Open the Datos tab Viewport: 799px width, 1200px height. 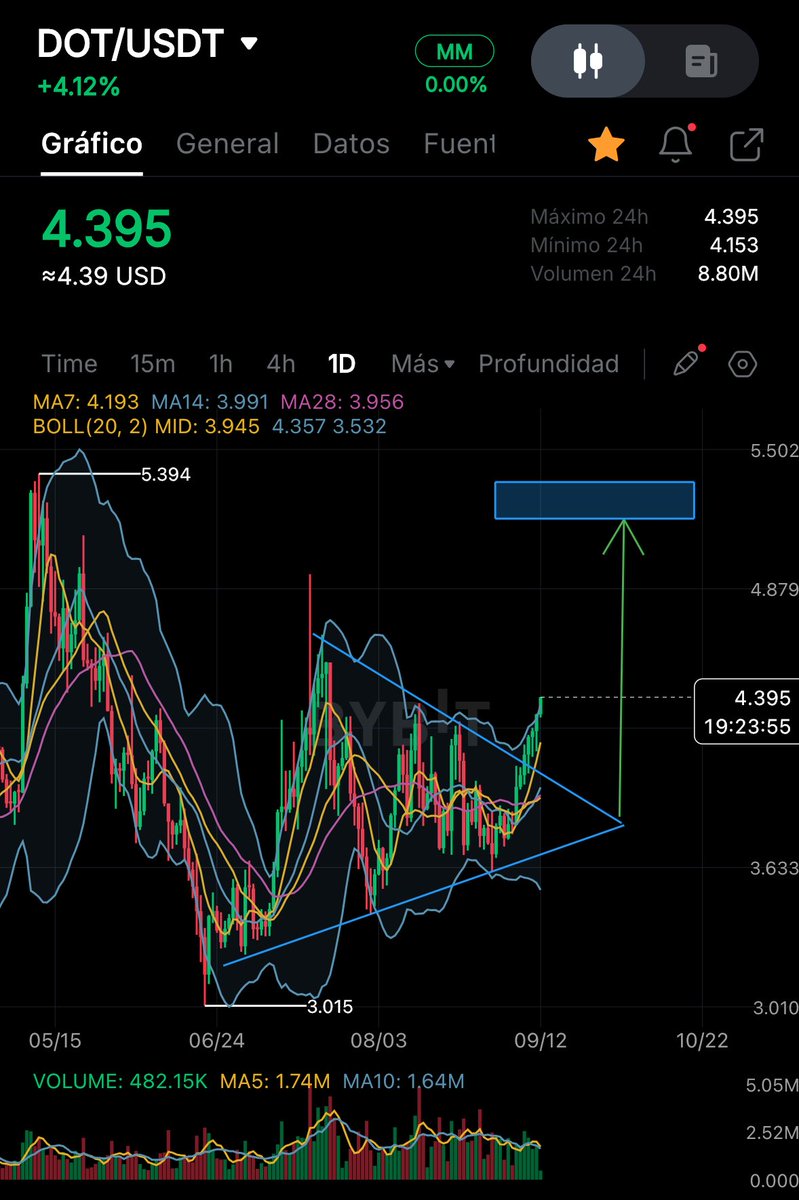click(x=351, y=144)
